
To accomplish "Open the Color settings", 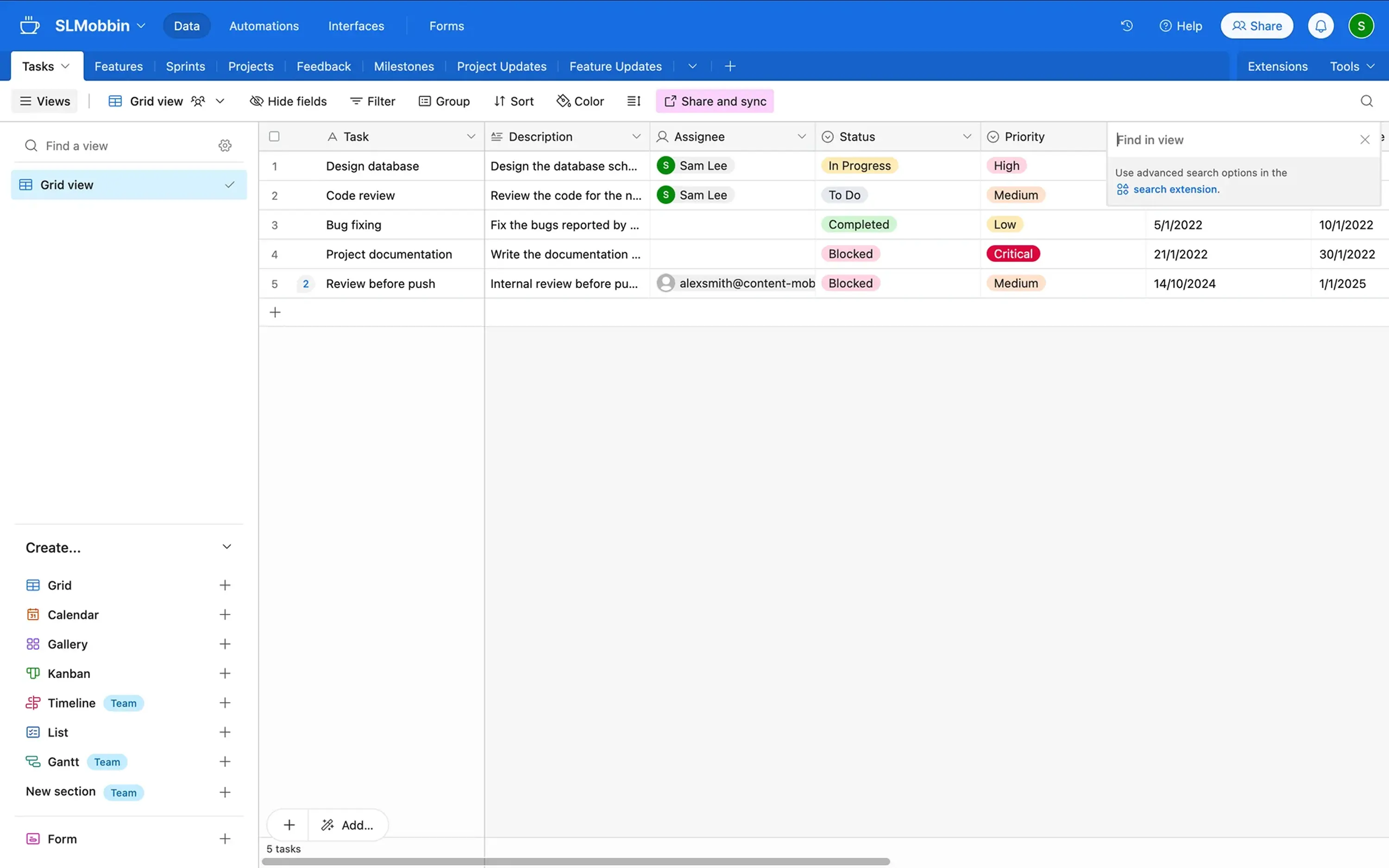I will tap(580, 101).
